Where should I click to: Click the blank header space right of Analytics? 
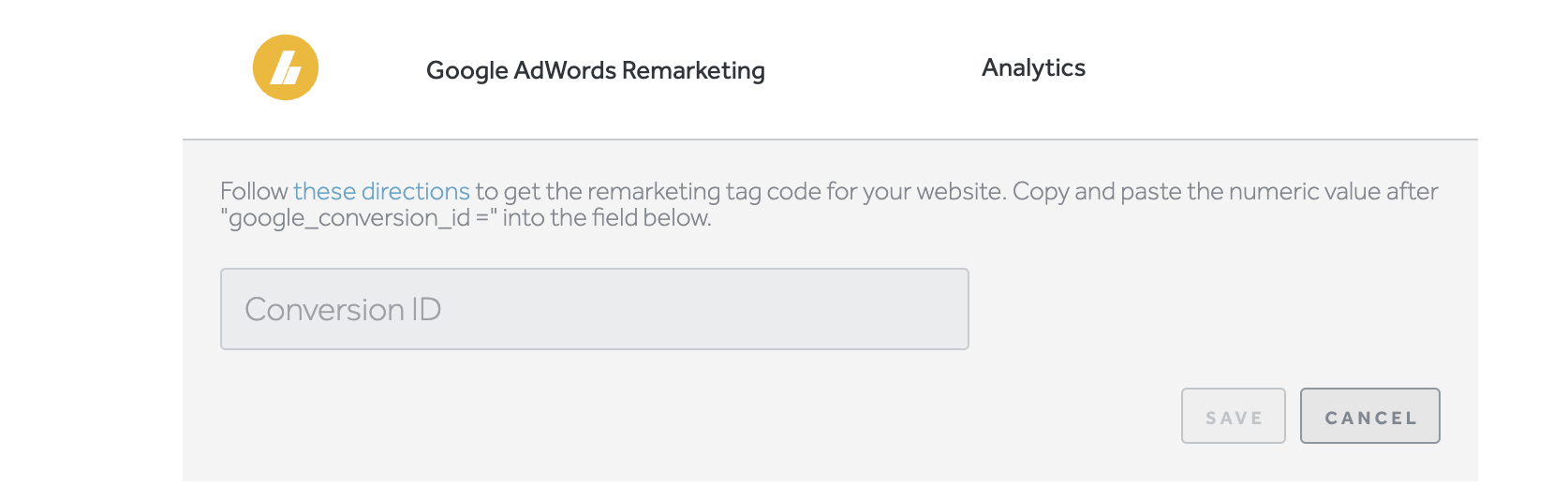pyautogui.click(x=1283, y=67)
